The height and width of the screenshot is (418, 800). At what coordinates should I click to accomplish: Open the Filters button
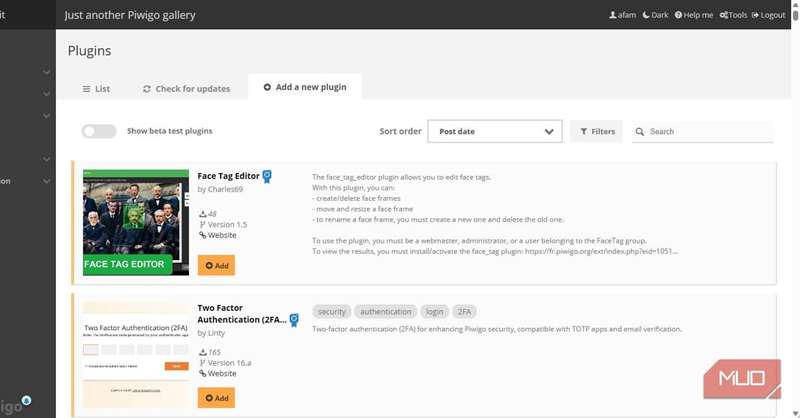tap(596, 132)
